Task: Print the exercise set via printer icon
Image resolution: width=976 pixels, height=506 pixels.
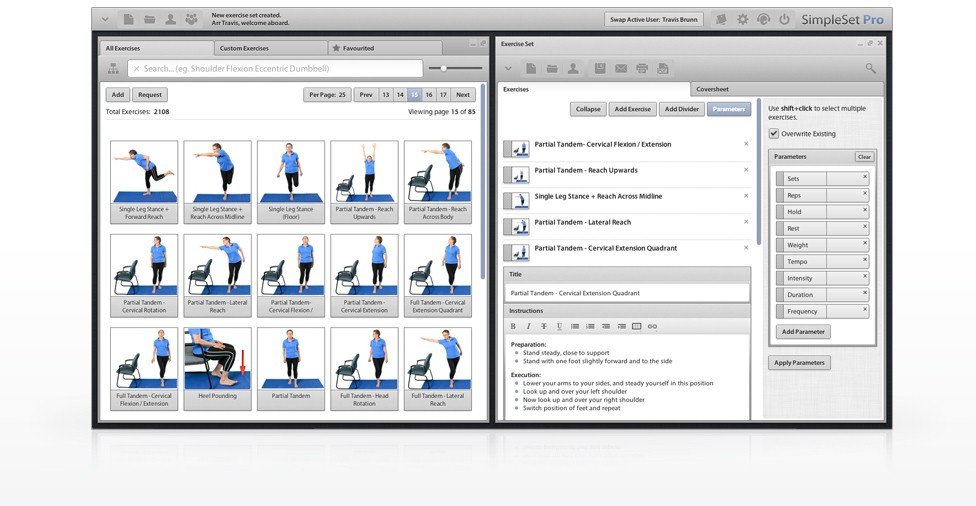Action: 642,68
